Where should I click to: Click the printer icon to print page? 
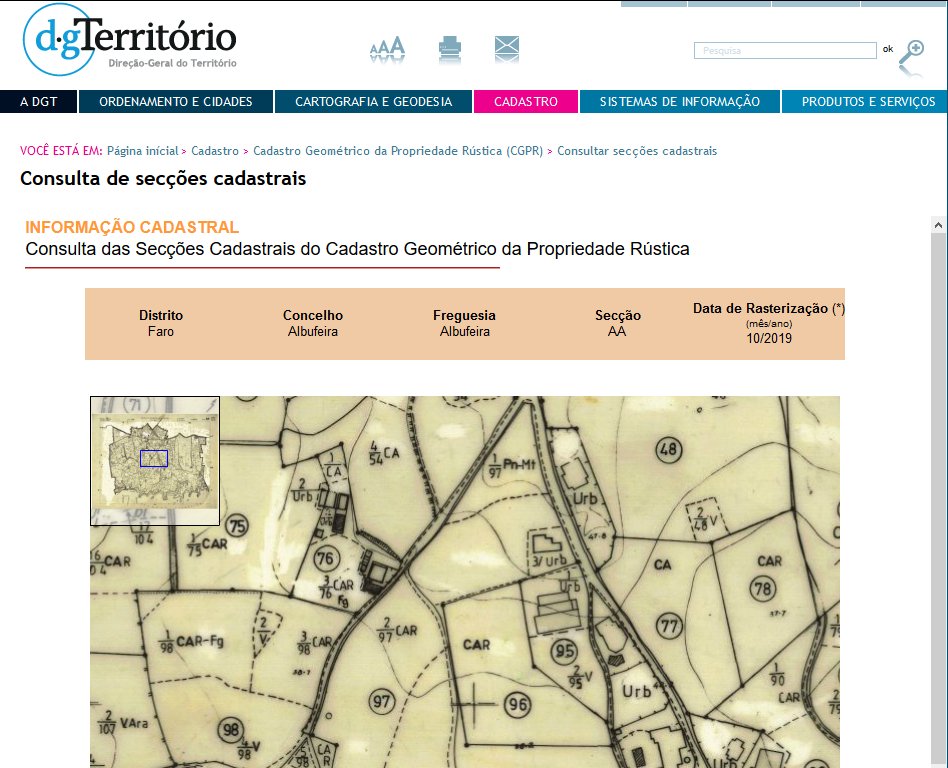[x=449, y=47]
